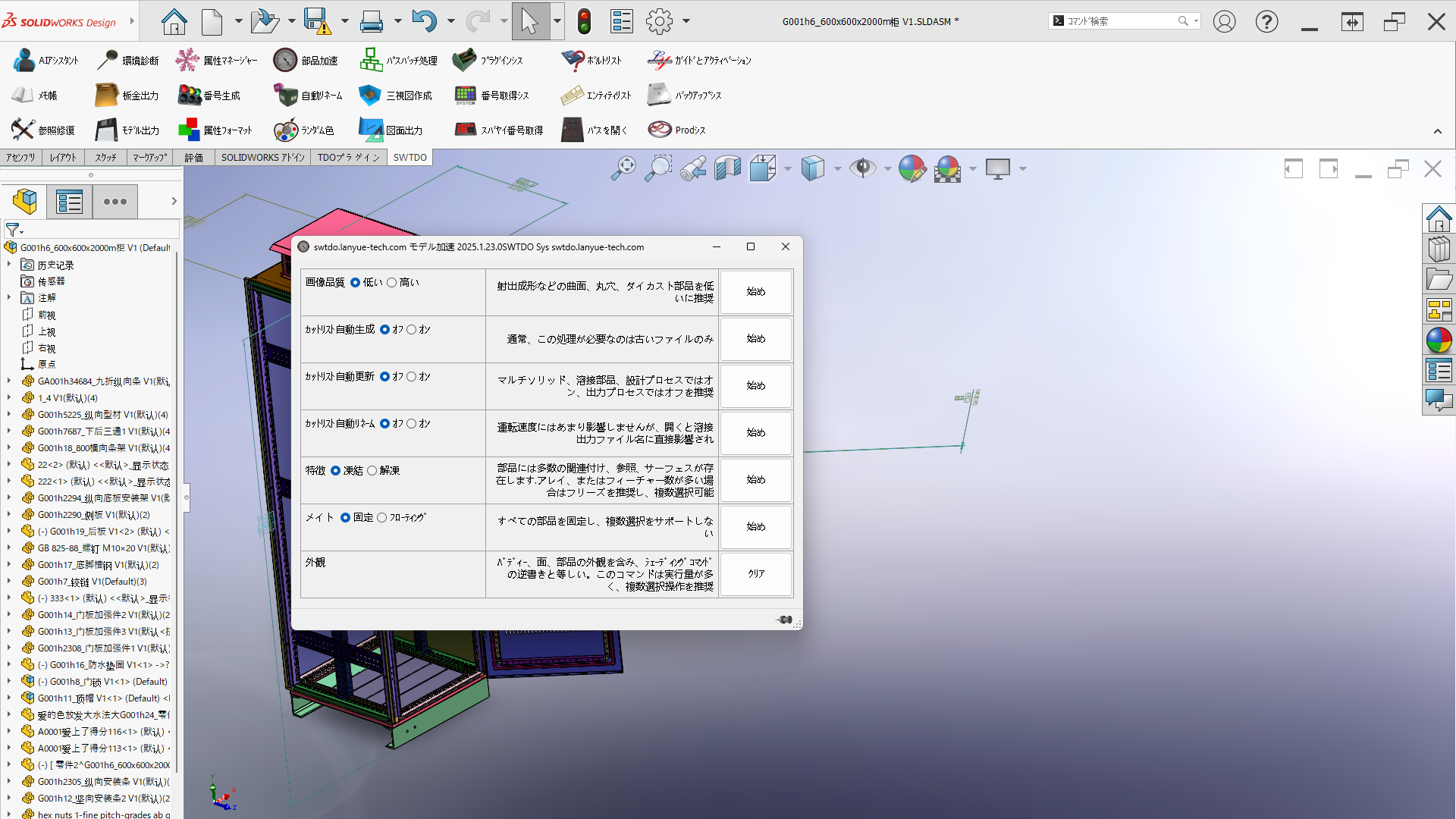The height and width of the screenshot is (819, 1456).
Task: Expand the GA001h34684 tree node
Action: tap(9, 381)
